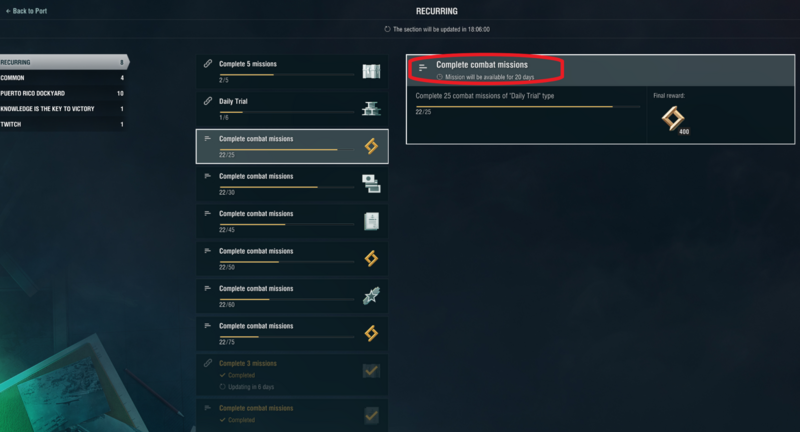Click the 400 final reward token icon
The image size is (800, 432).
coord(673,119)
